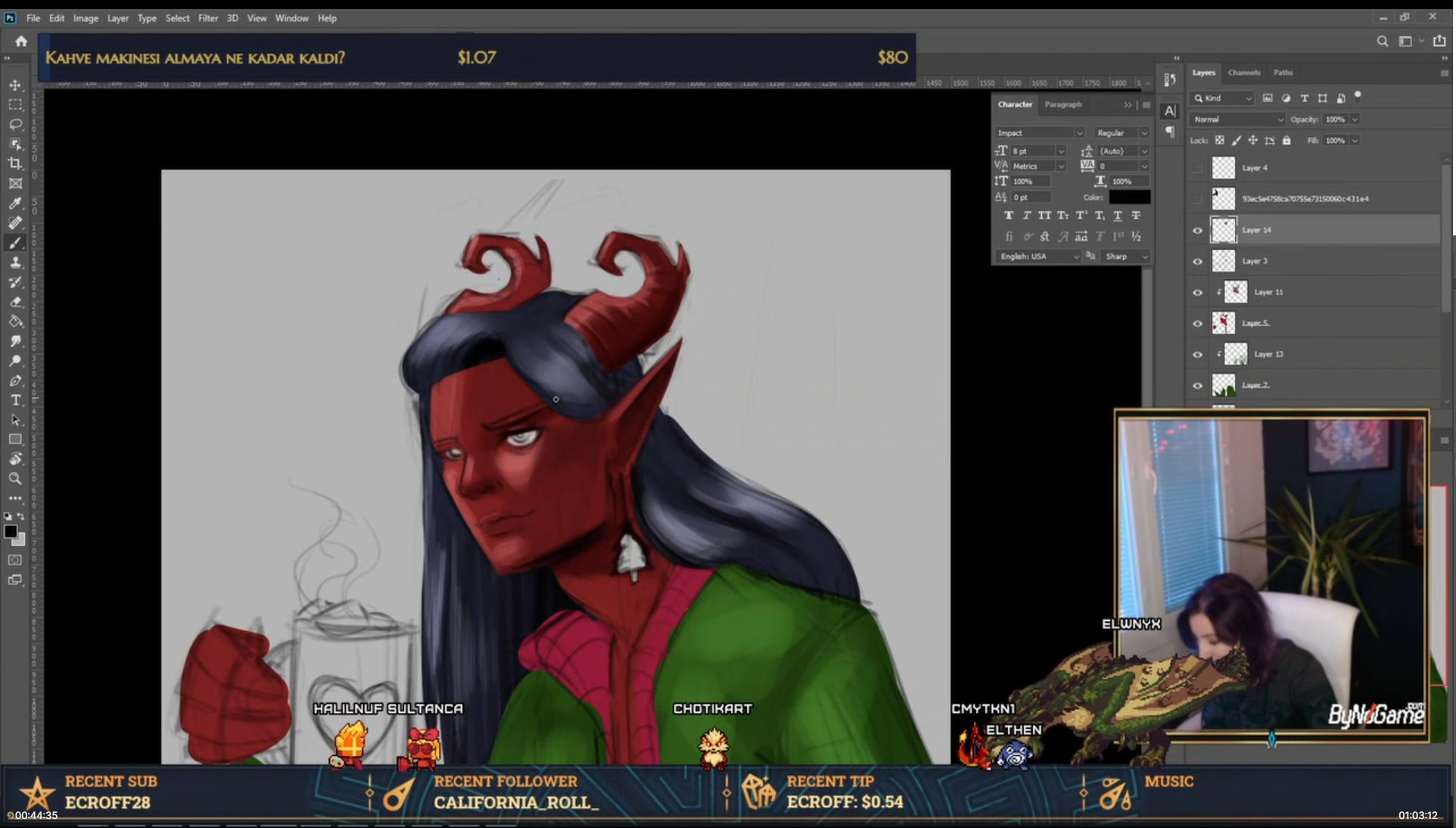Viewport: 1456px width, 828px height.
Task: Select the Crop tool
Action: (x=15, y=163)
